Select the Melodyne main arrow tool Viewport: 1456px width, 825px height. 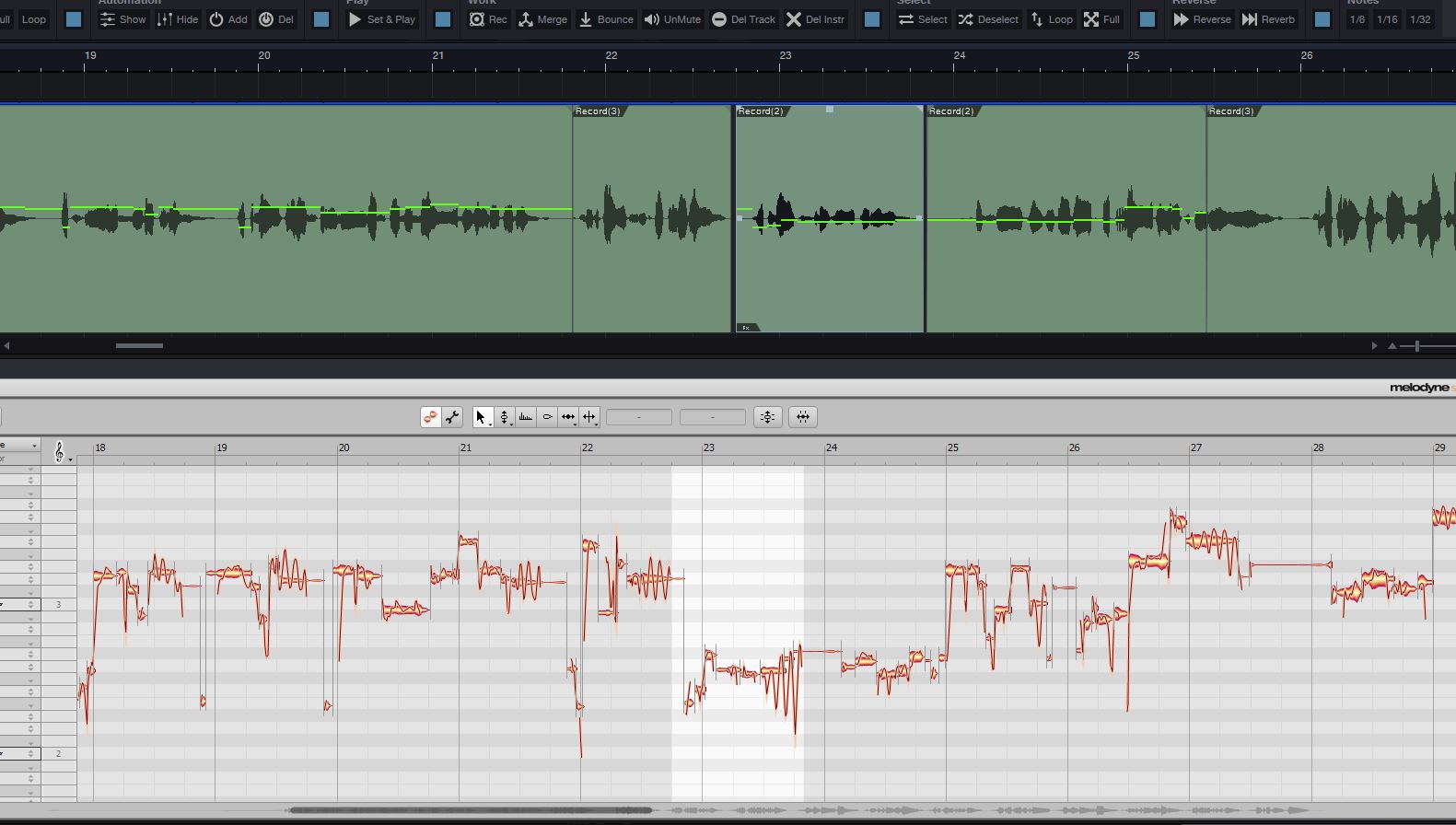pos(481,417)
